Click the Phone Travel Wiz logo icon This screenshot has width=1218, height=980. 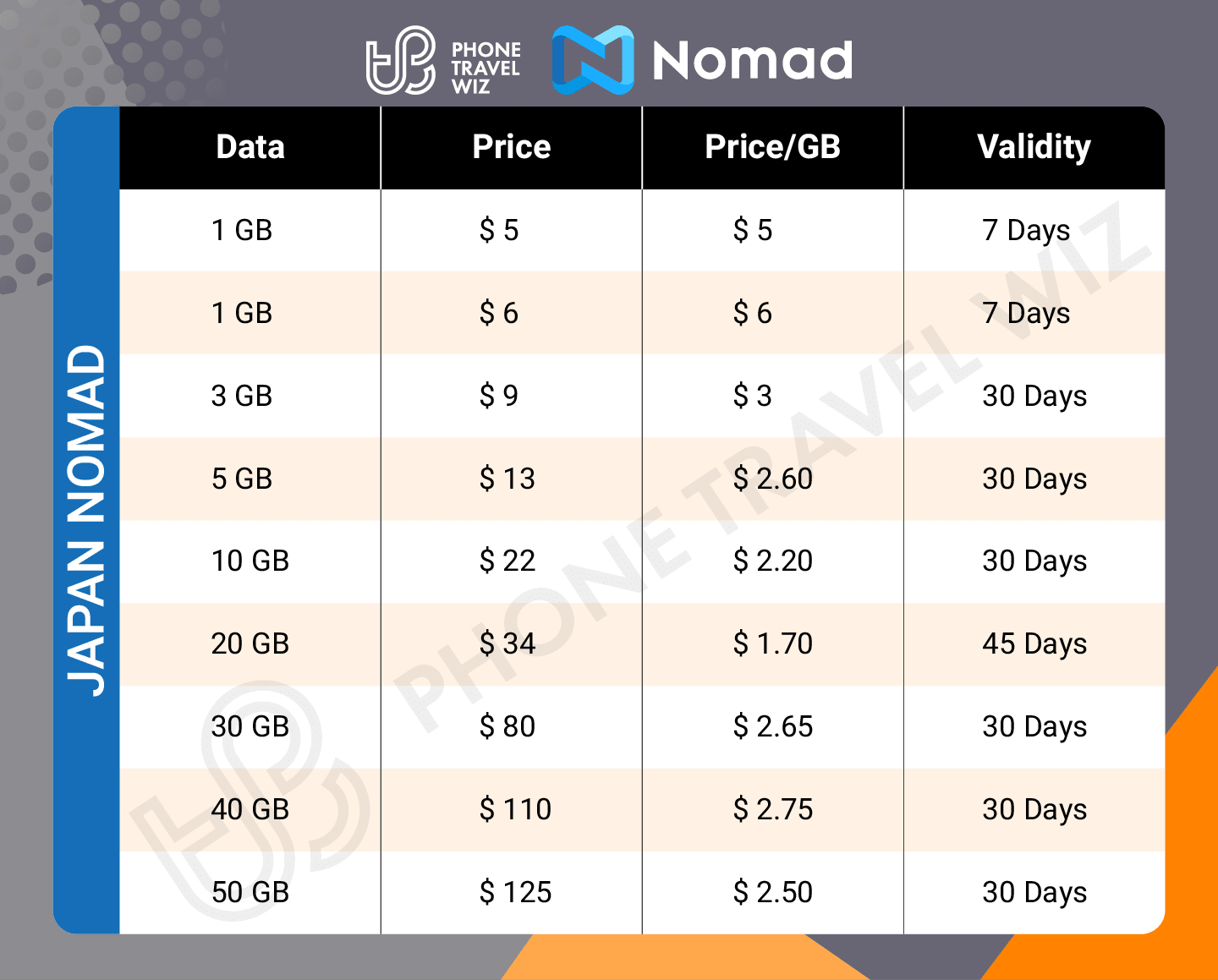[x=400, y=60]
